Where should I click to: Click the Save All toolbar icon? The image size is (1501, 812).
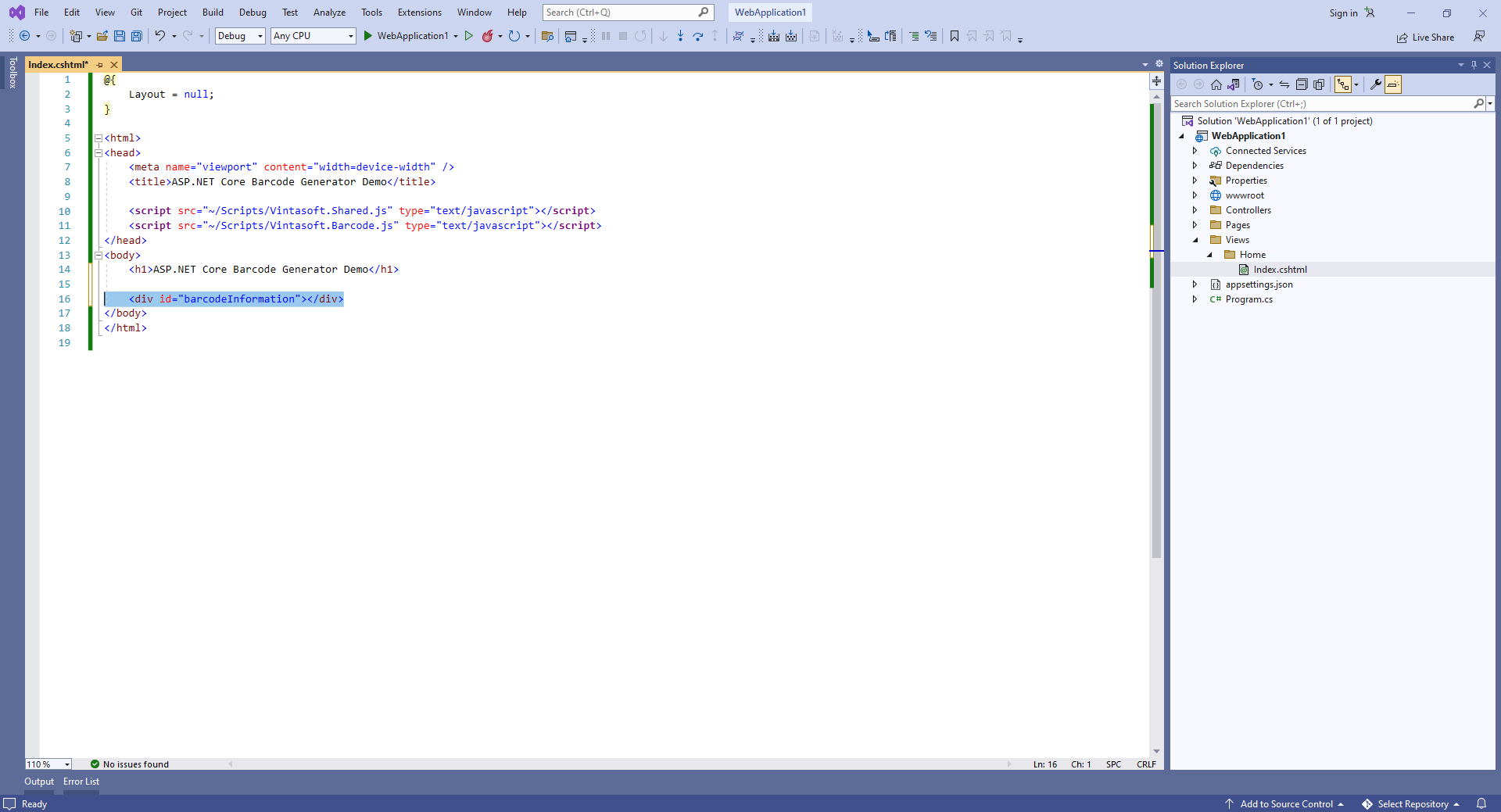coord(137,36)
